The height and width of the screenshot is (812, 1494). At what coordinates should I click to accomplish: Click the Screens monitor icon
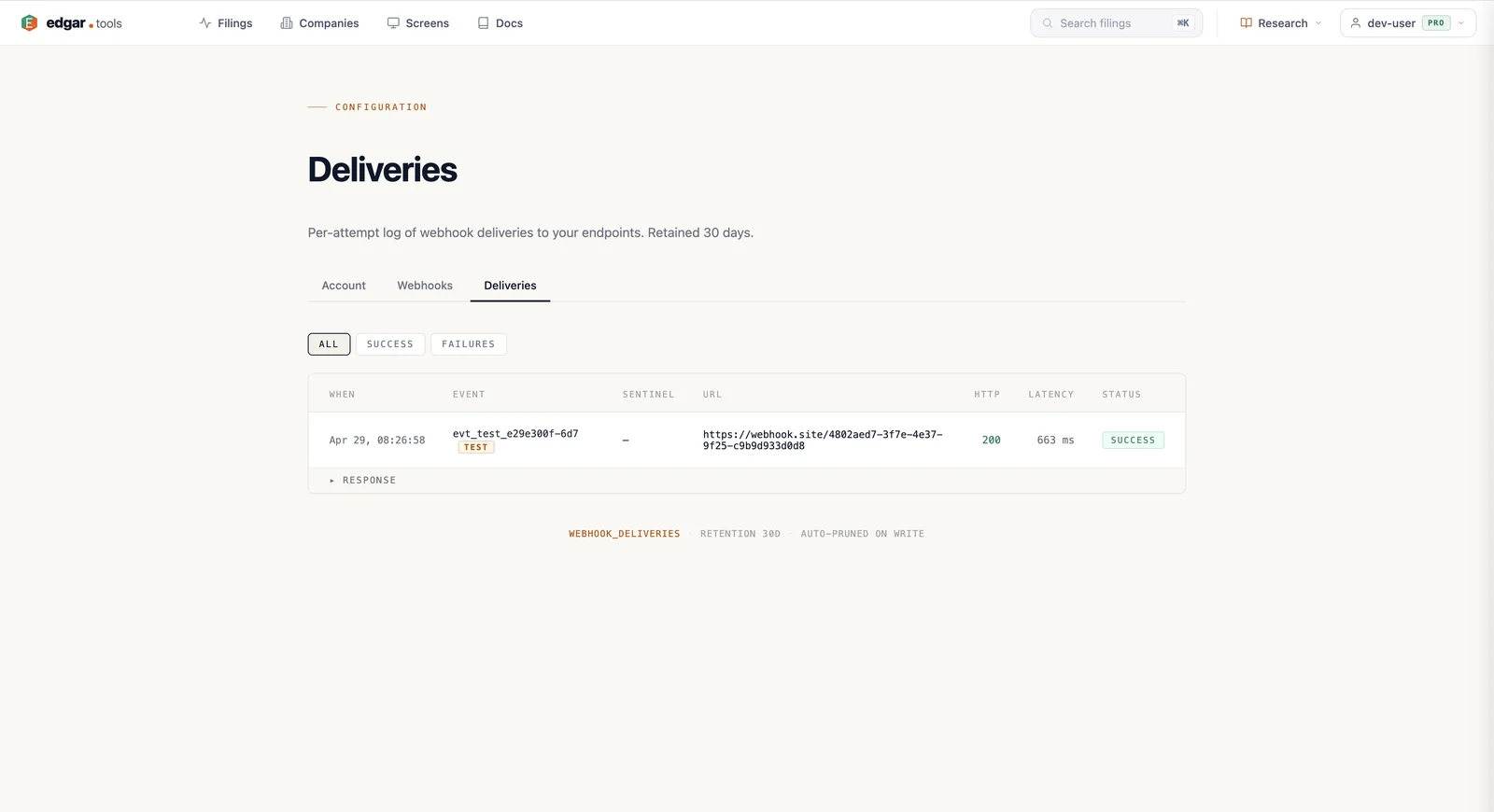tap(393, 23)
